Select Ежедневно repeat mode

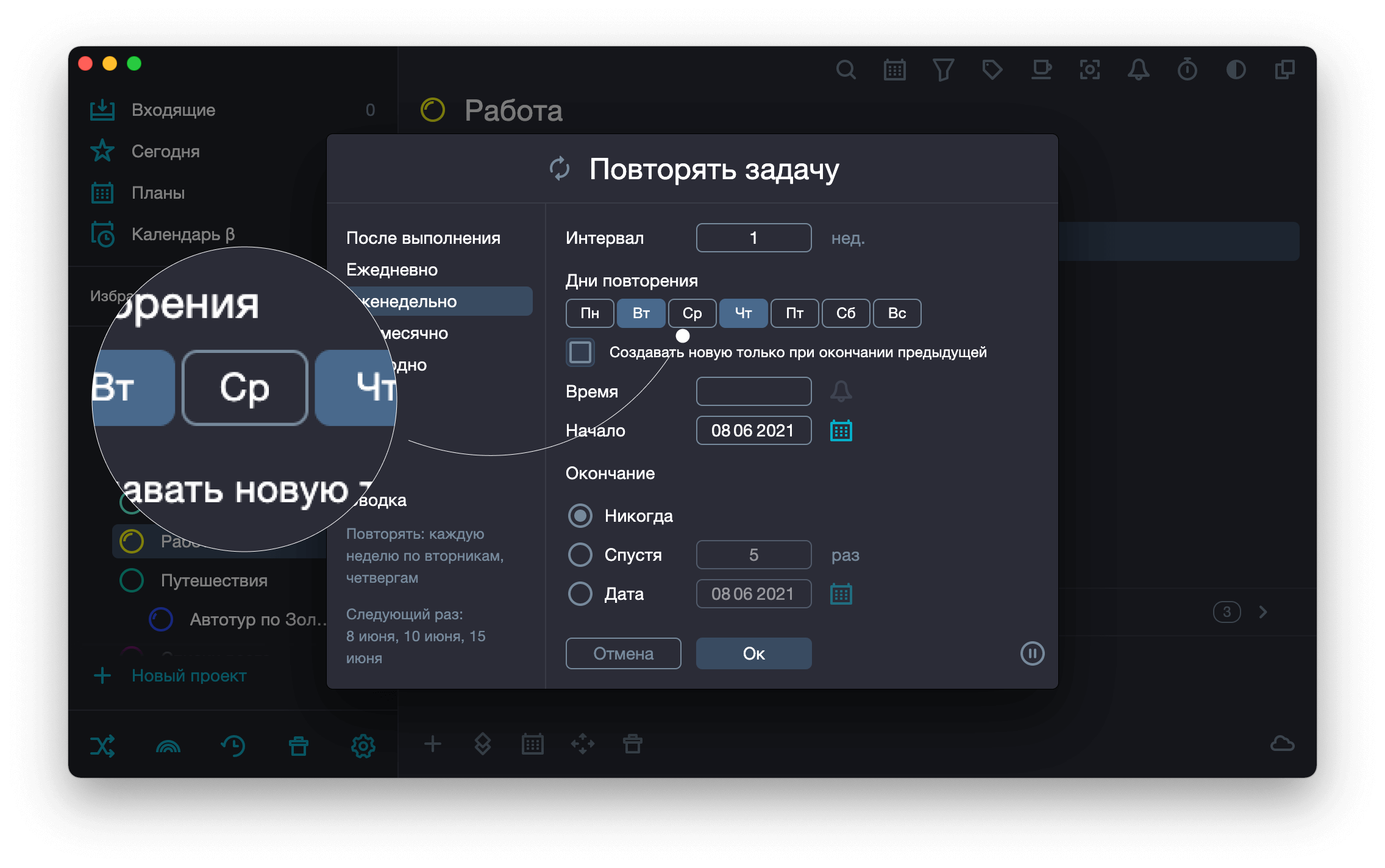(x=392, y=270)
